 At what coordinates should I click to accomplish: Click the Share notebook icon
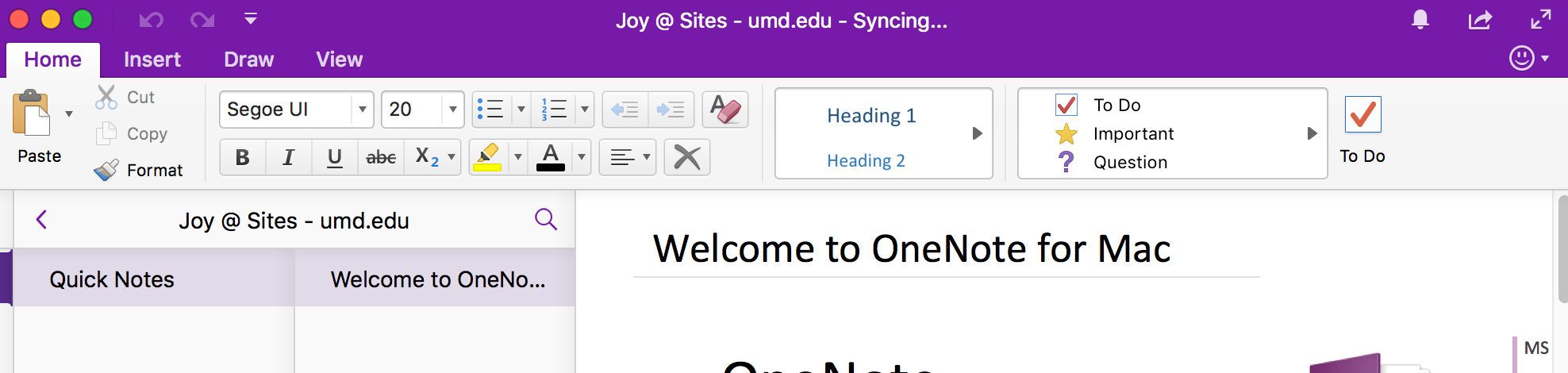click(1480, 19)
